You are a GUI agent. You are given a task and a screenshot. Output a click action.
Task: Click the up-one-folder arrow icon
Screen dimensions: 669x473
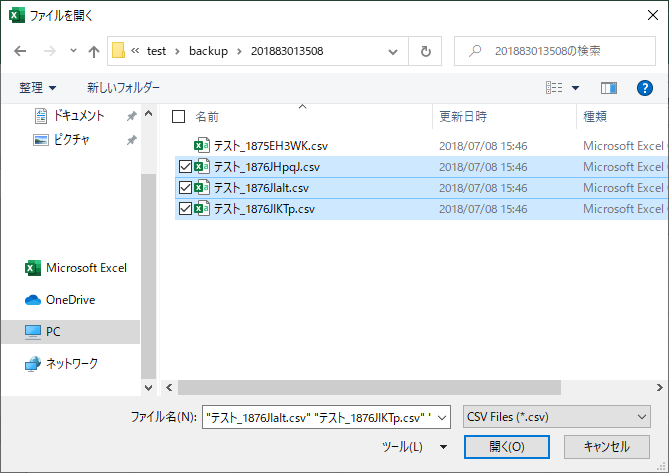point(94,50)
